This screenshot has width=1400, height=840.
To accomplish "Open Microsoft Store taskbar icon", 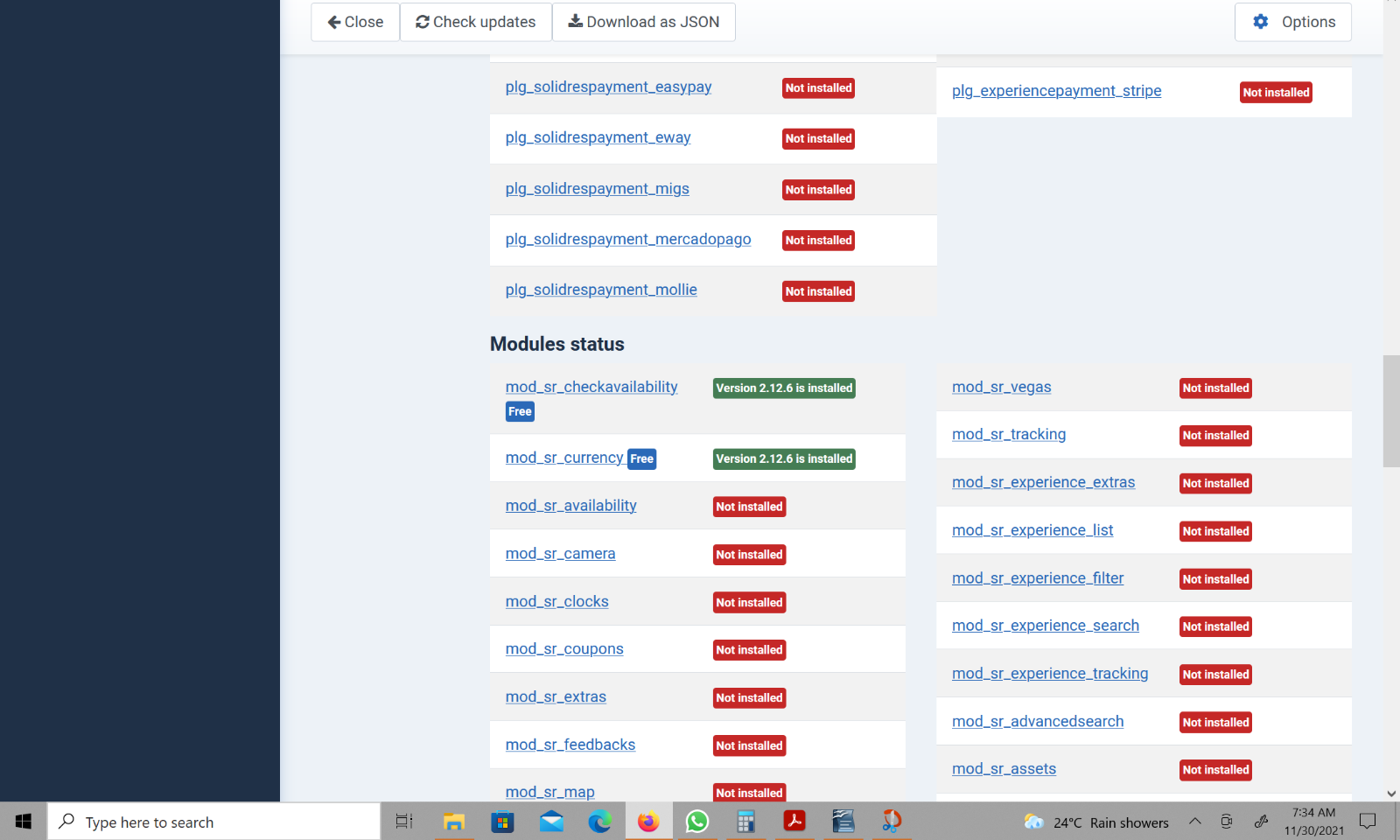I will [502, 822].
